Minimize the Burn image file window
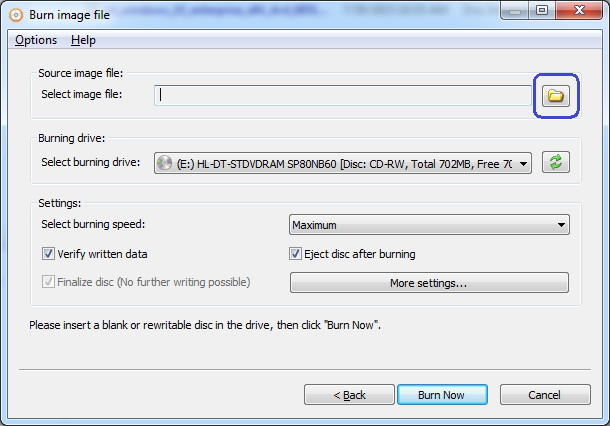This screenshot has height=426, width=610. pos(514,11)
